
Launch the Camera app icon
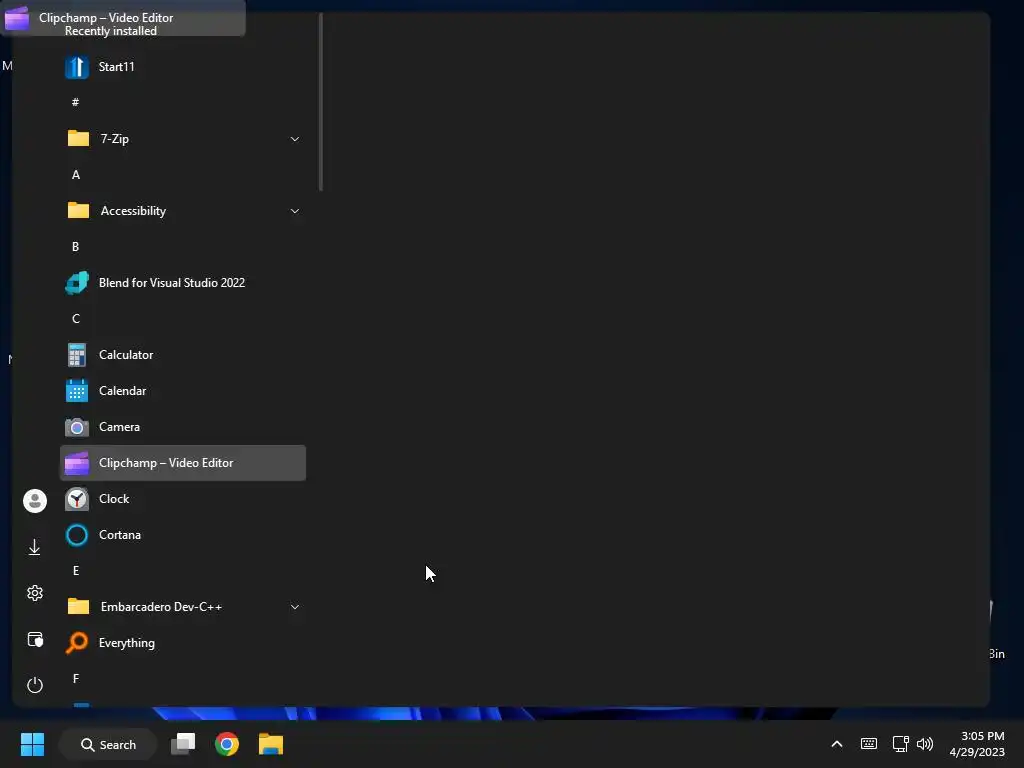pyautogui.click(x=77, y=427)
